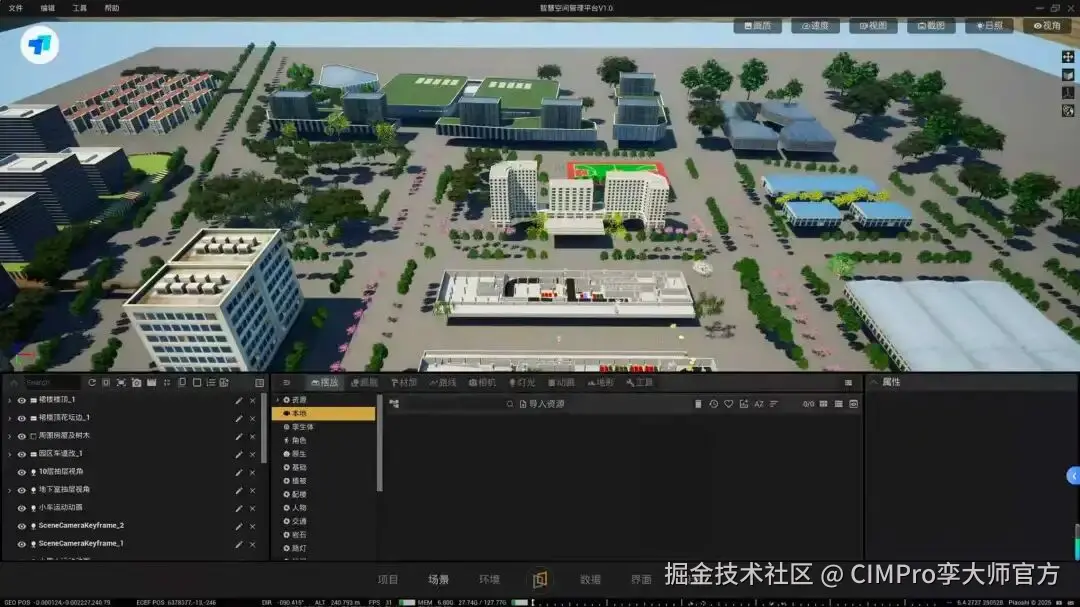Select the 本地 resource category

(x=324, y=413)
